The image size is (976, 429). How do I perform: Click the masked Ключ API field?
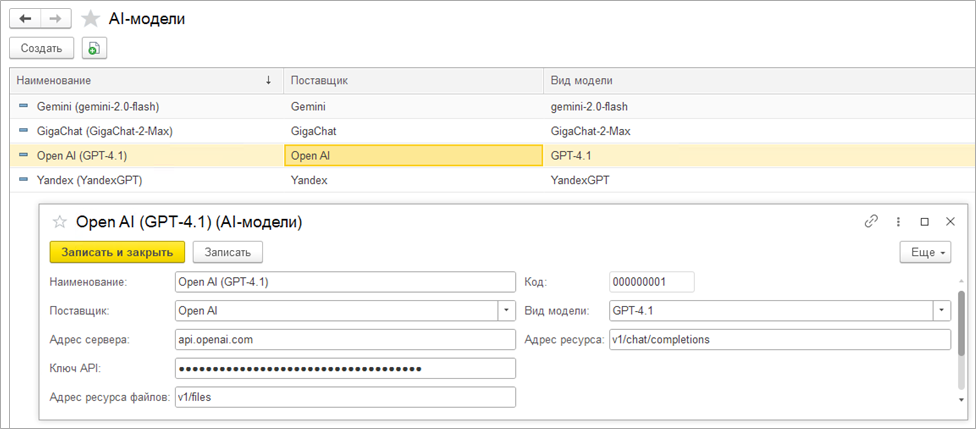(x=345, y=369)
